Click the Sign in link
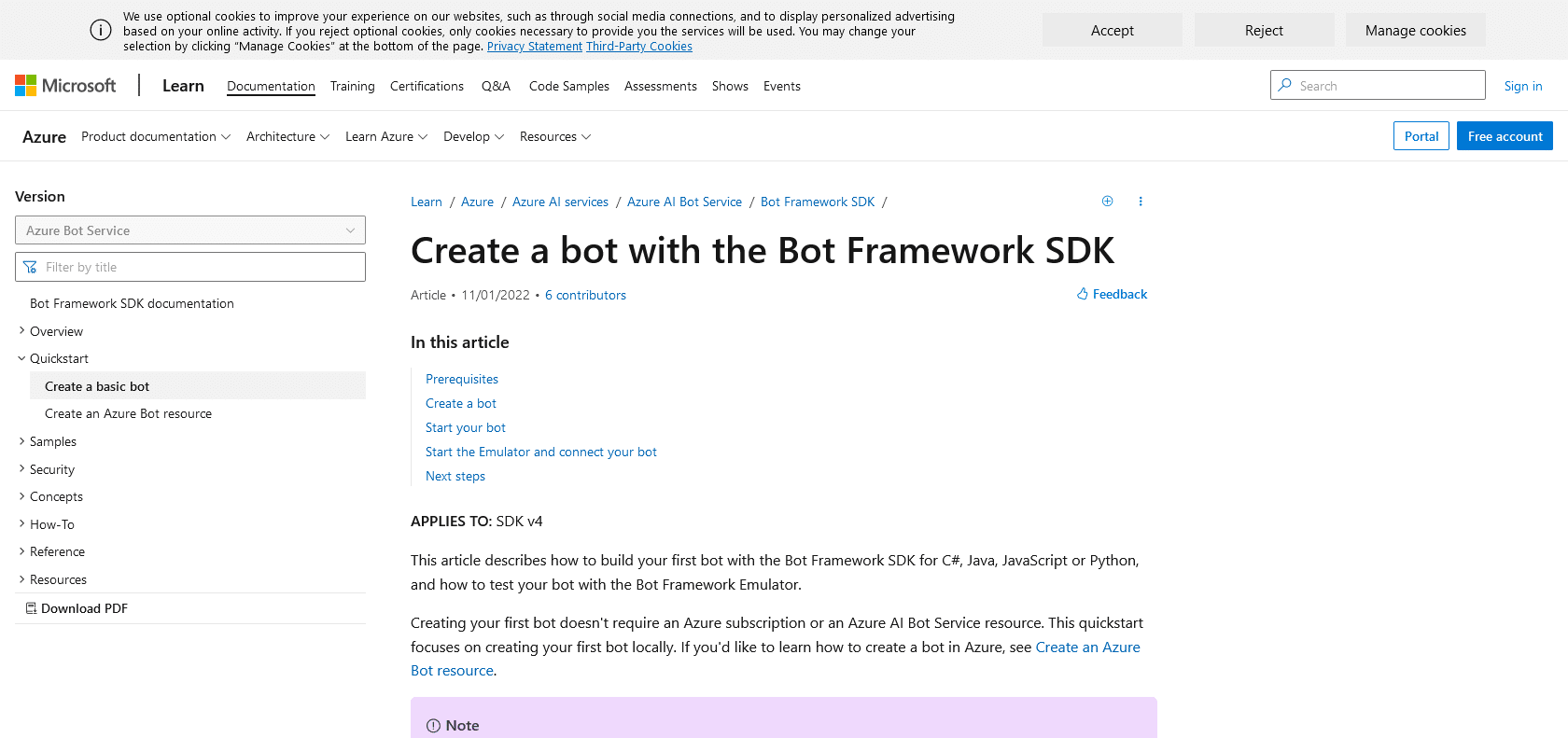 tap(1523, 86)
